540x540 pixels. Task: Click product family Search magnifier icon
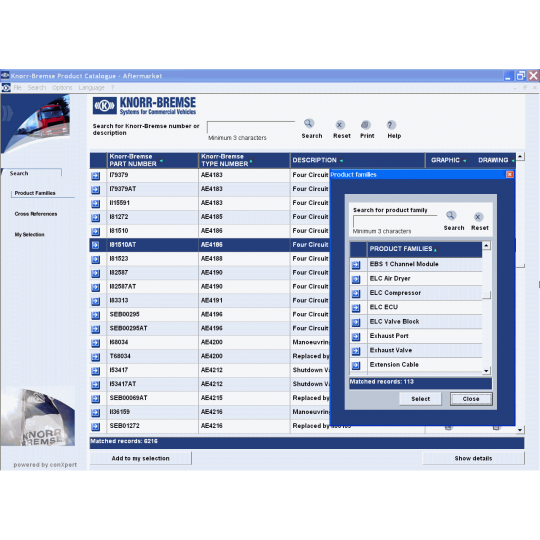pos(451,216)
